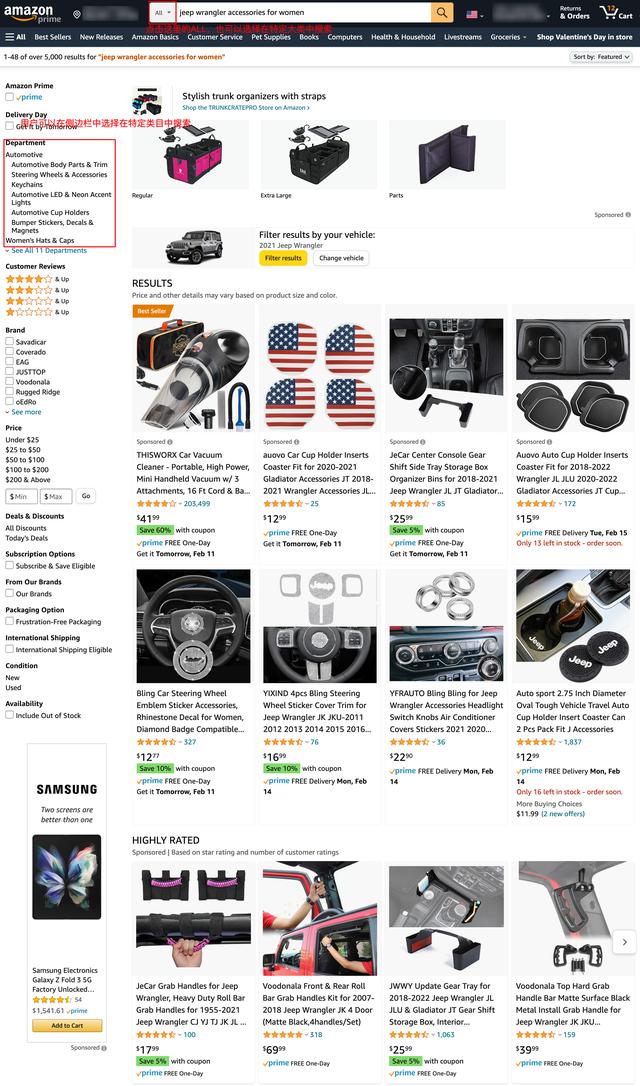Tick Include Out of Stock checkbox
Screen dimensions: 640x1086
click(10, 715)
